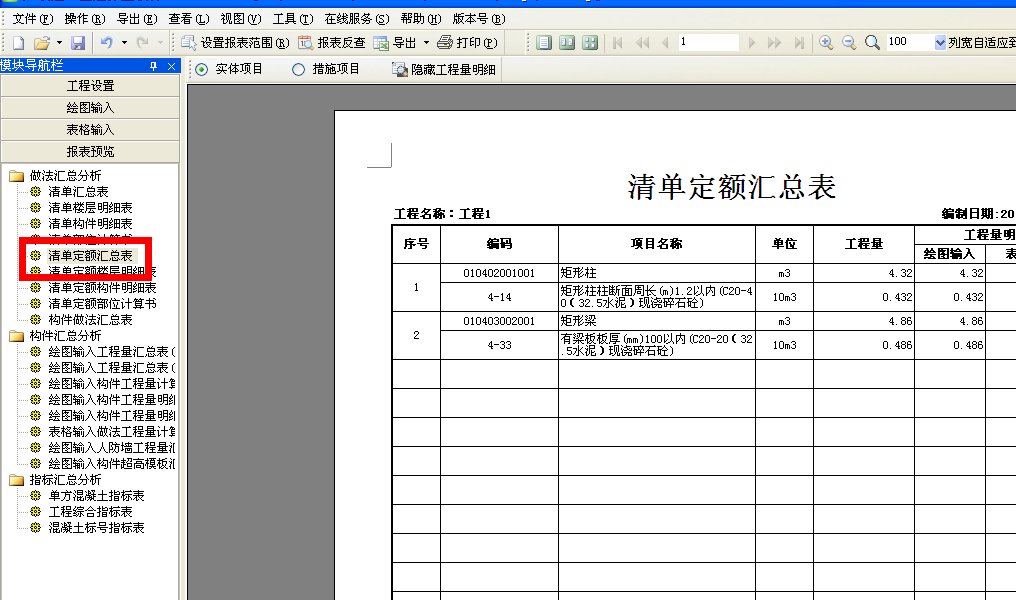This screenshot has width=1016, height=600.
Task: Open the 在线服务(S) menu
Action: coord(356,19)
